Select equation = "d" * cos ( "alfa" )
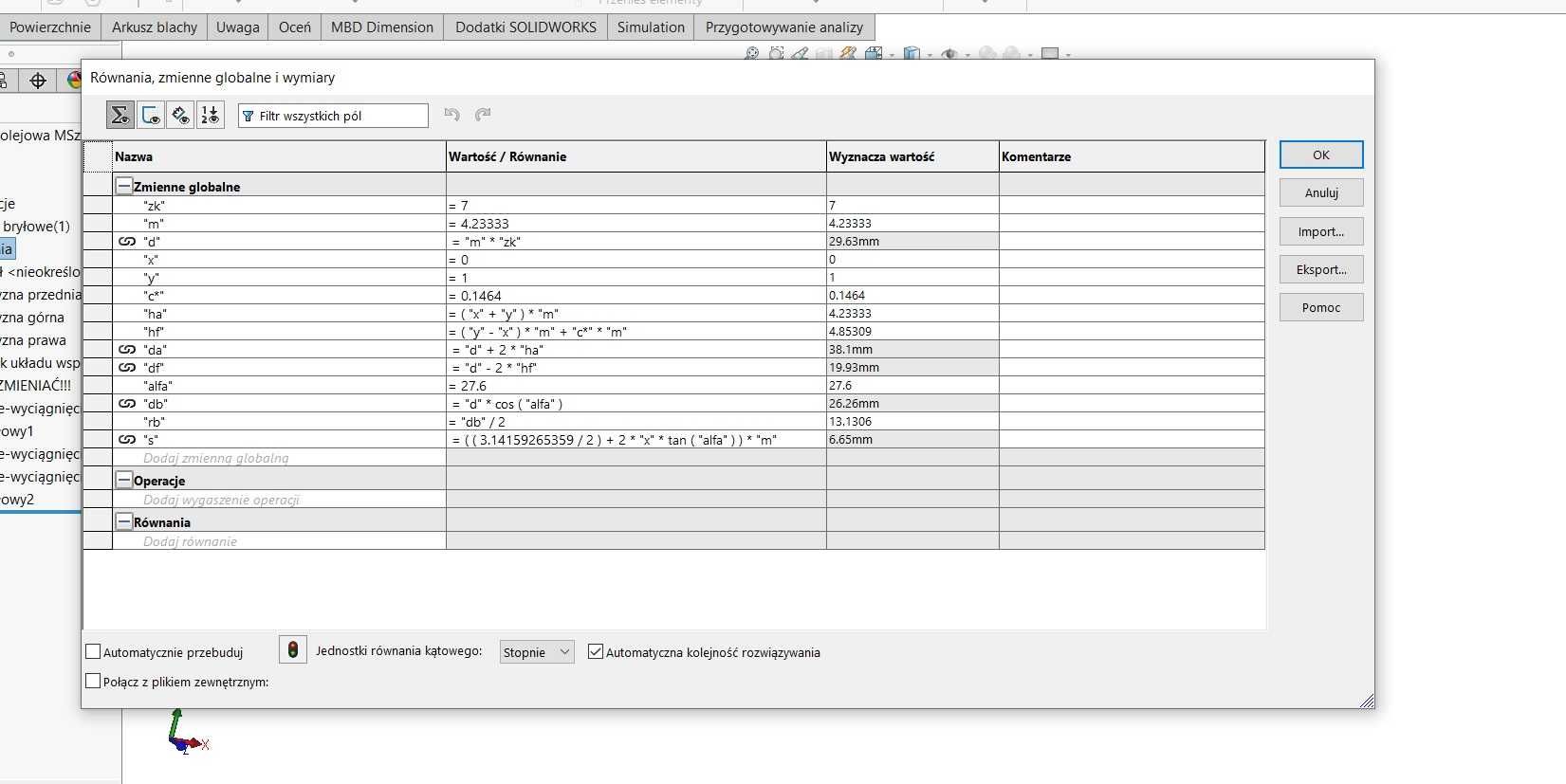This screenshot has width=1566, height=784. 636,404
